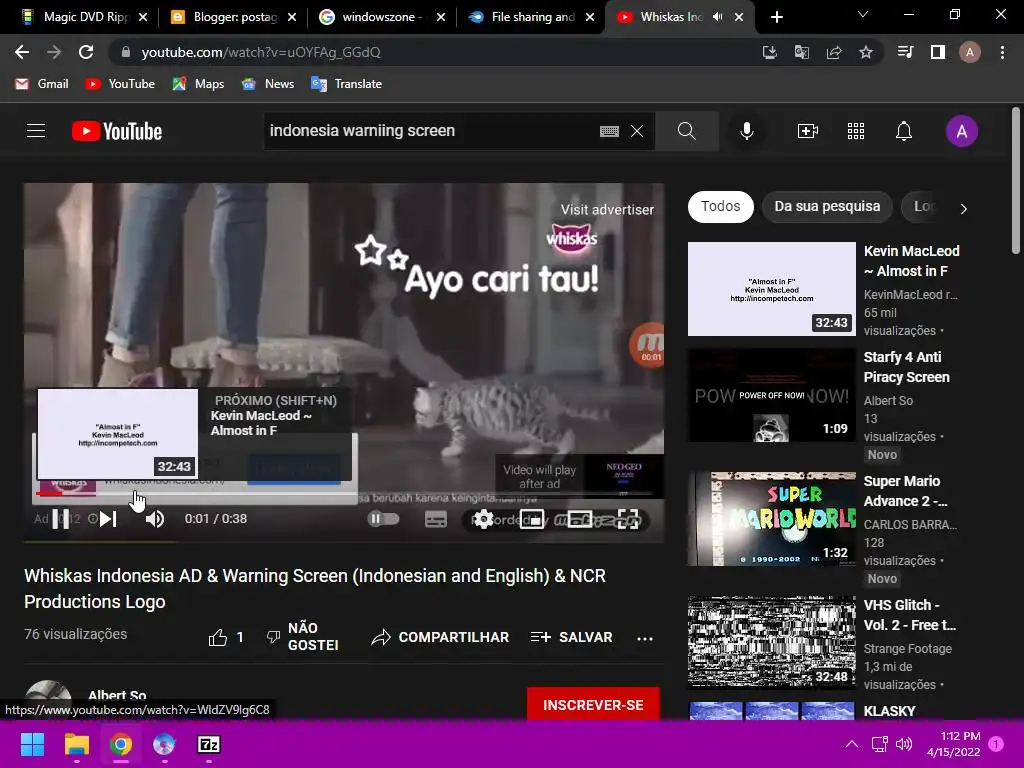Viewport: 1024px width, 768px height.
Task: Enter full screen video mode
Action: coord(628,519)
